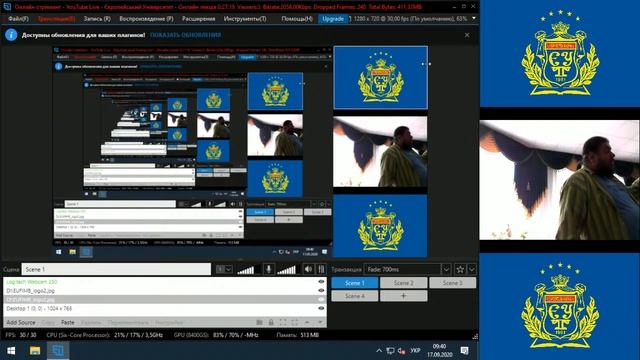The image size is (640, 360).
Task: Expand the scene preview layout dropdown
Action: pos(229,269)
